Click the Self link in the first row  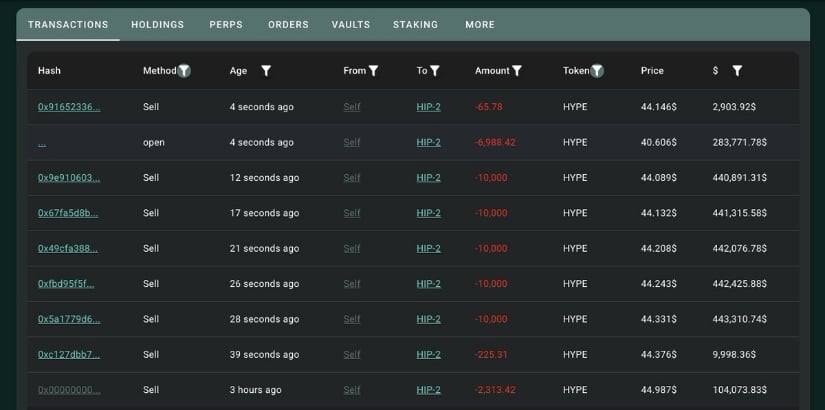point(352,107)
